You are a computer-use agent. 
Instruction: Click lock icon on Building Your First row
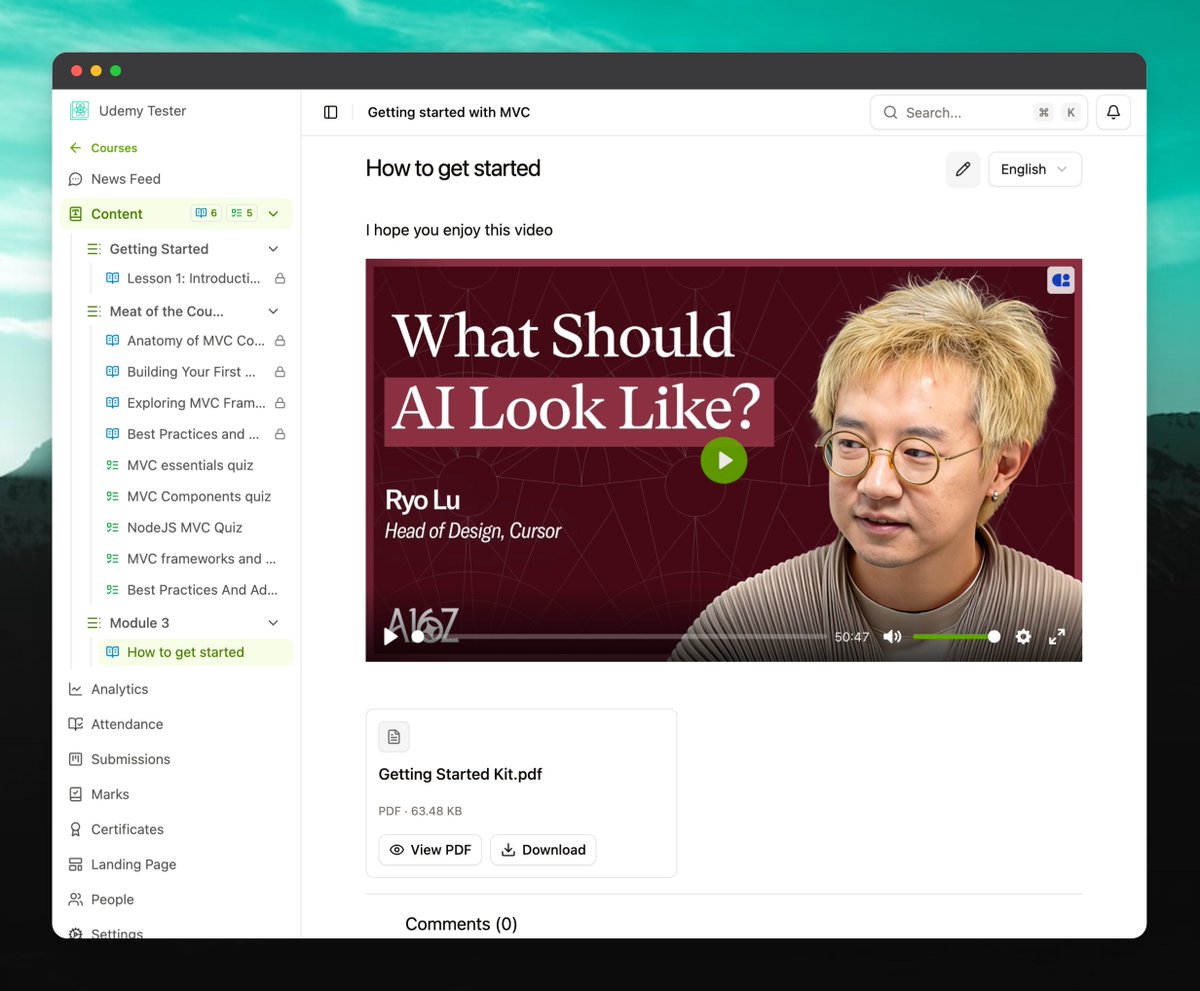(x=280, y=371)
